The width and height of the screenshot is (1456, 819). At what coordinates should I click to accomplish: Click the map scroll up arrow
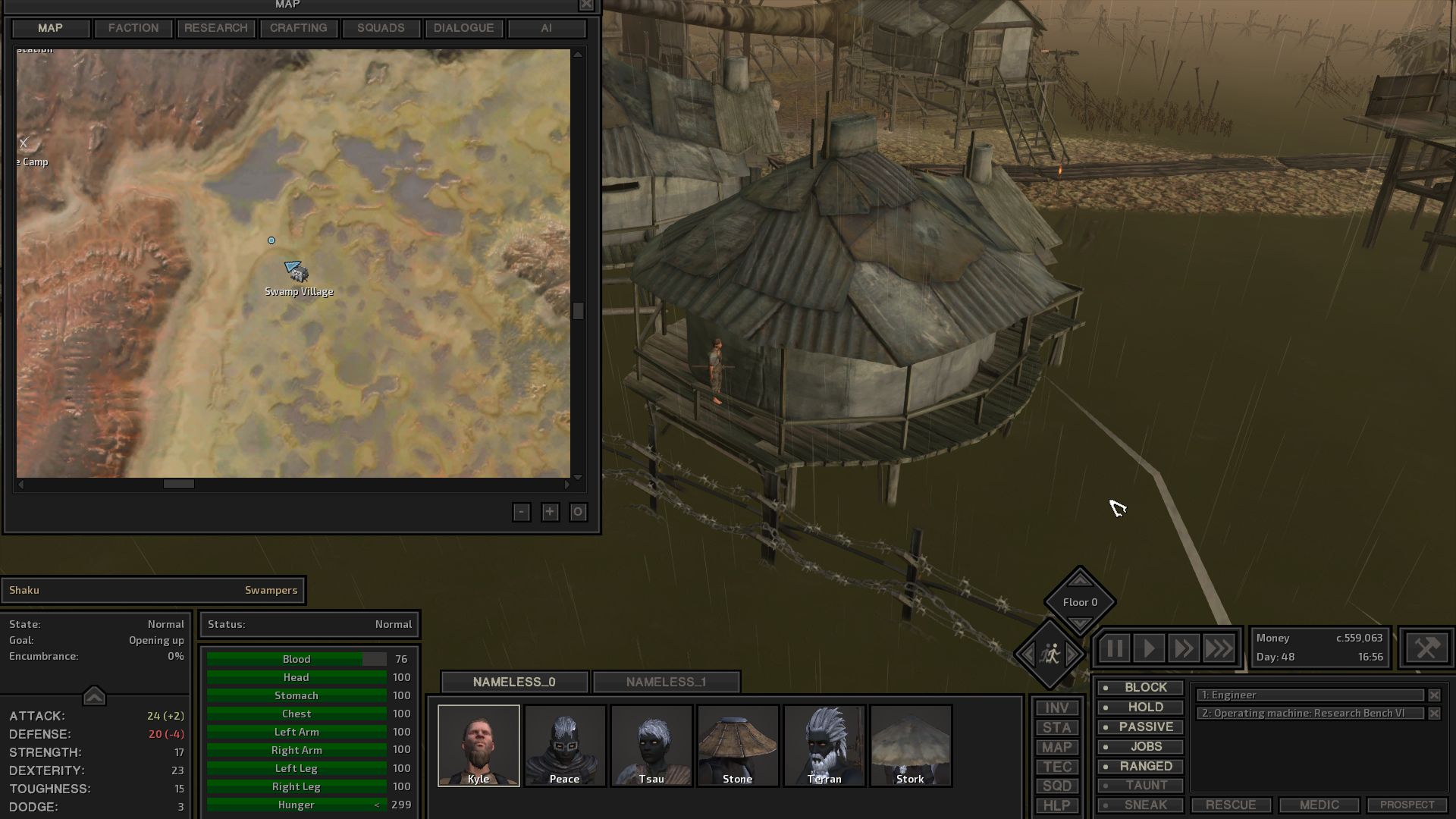(578, 55)
